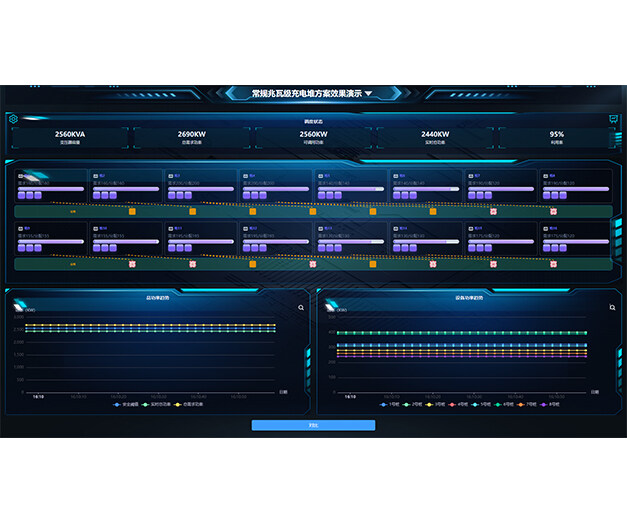This screenshot has height=522, width=627.
Task: Select the 2560KW stat card
Action: (x=313, y=138)
